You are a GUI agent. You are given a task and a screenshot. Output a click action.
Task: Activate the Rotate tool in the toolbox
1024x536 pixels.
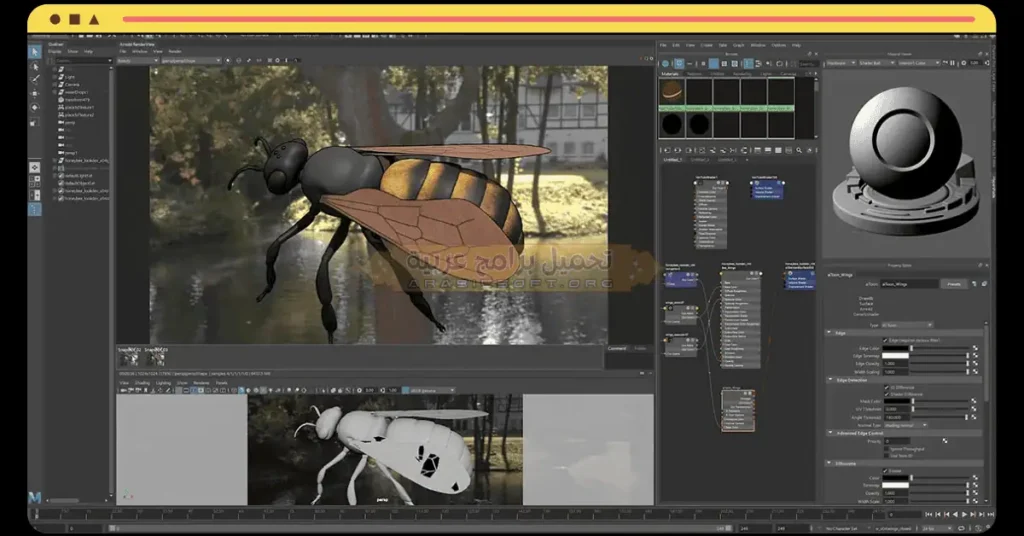[35, 108]
